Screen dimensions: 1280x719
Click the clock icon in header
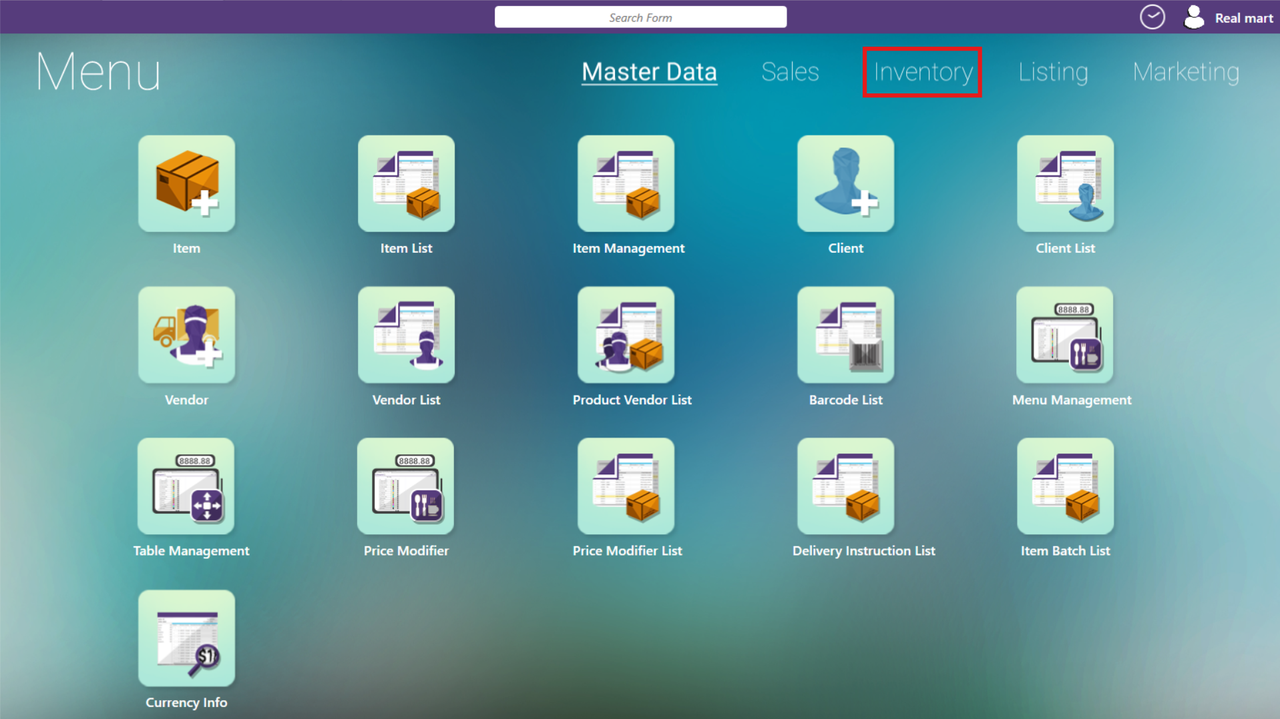tap(1152, 17)
